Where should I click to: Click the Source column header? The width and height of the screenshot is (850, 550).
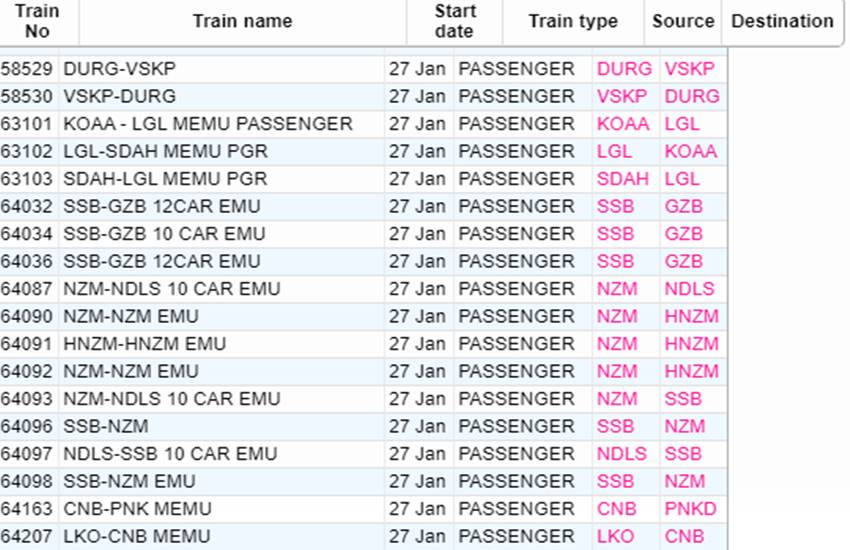pyautogui.click(x=683, y=22)
